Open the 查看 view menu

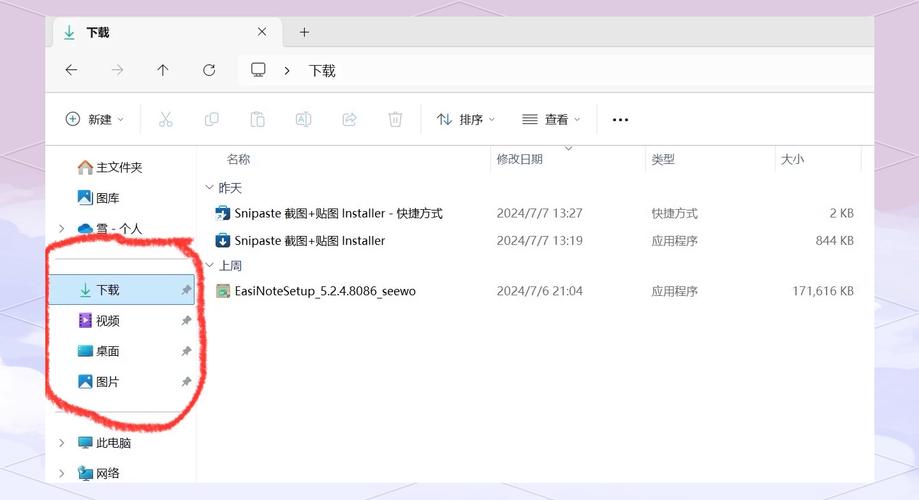coord(551,119)
